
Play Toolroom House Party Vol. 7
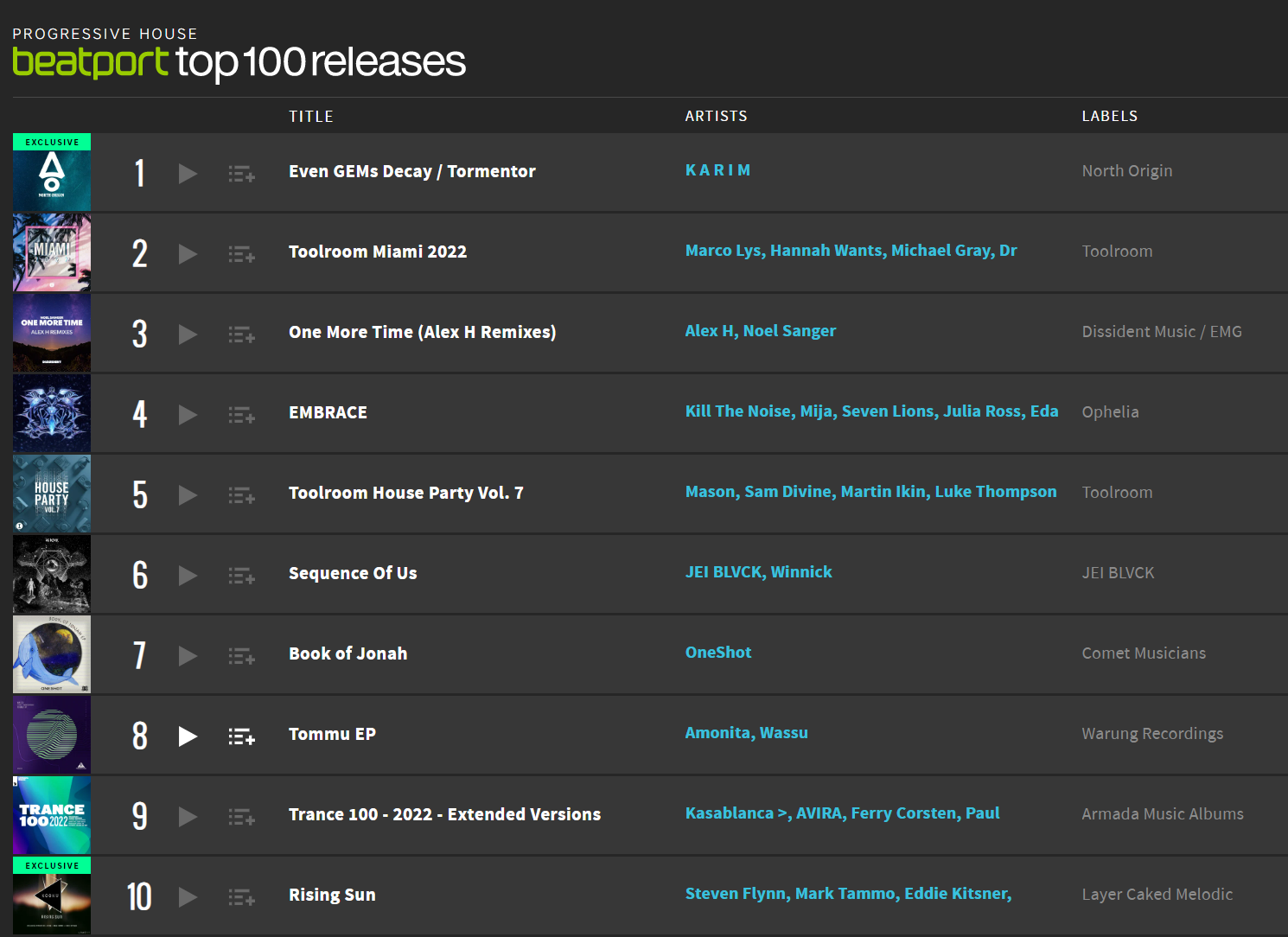[187, 494]
